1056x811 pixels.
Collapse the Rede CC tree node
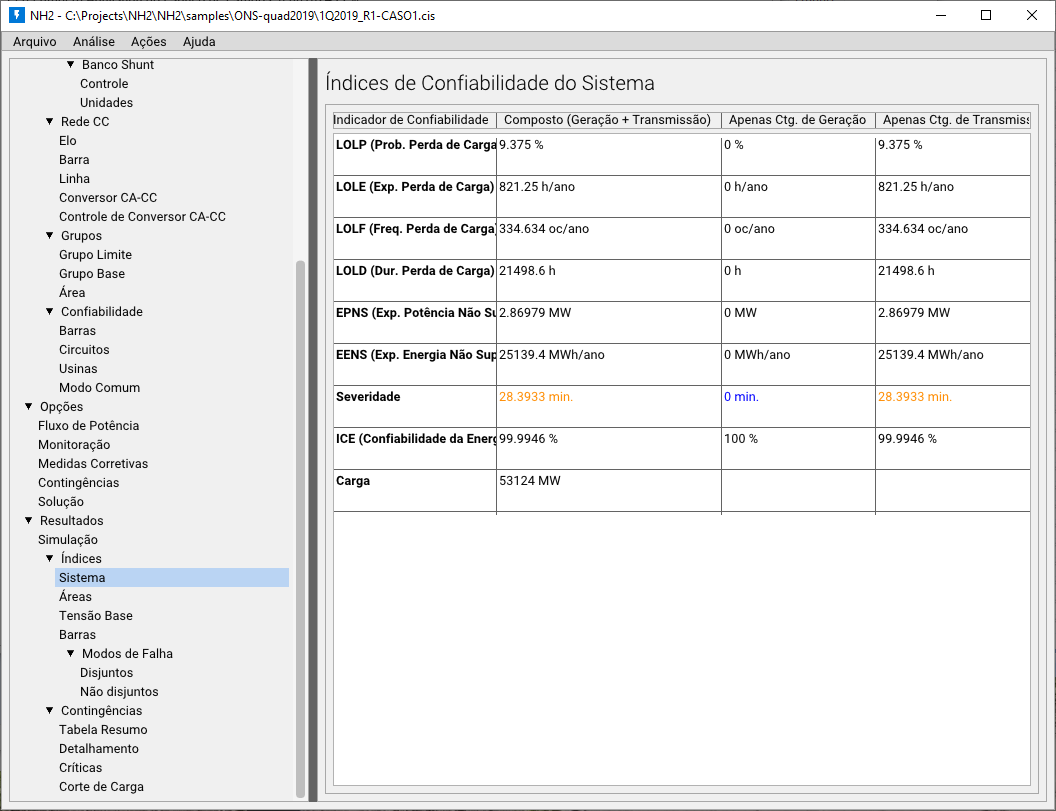click(x=50, y=122)
